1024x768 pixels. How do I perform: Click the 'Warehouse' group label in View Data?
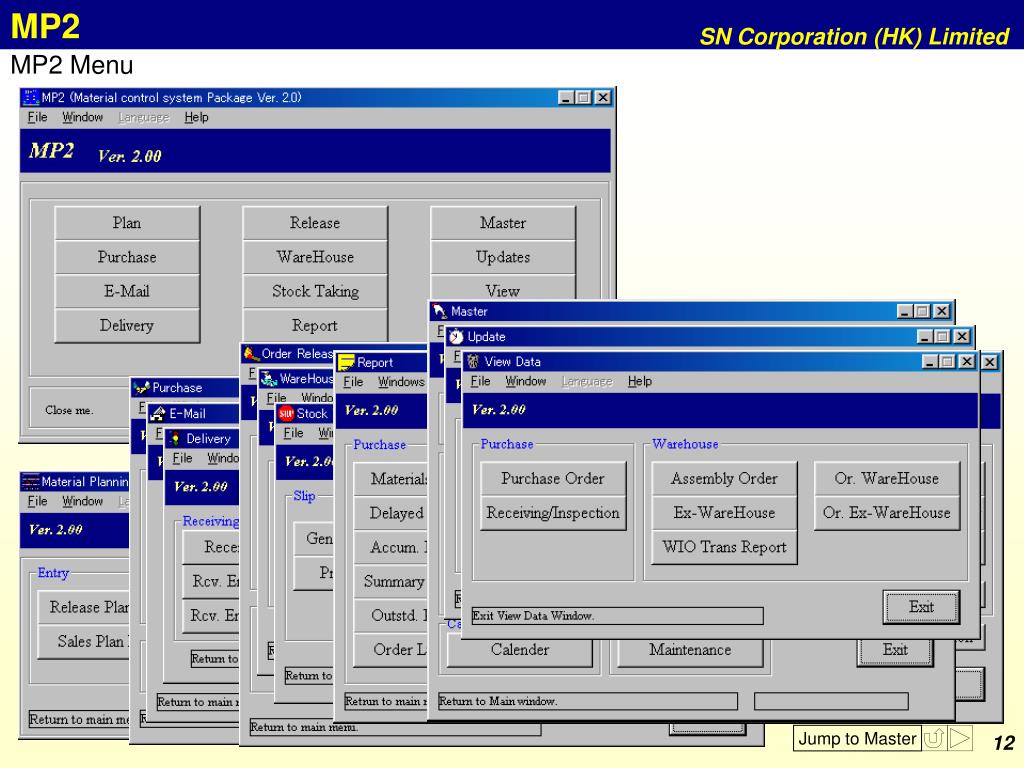[x=685, y=444]
